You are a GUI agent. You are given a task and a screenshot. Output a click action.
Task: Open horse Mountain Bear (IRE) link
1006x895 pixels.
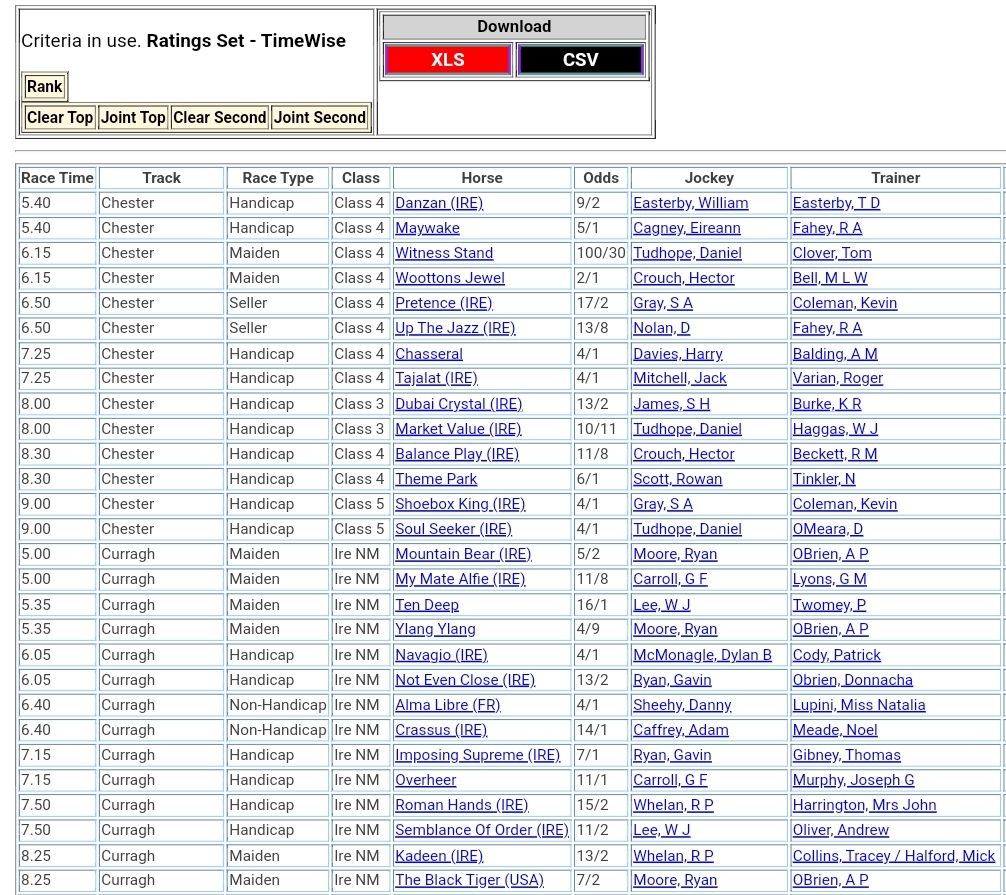click(x=463, y=554)
